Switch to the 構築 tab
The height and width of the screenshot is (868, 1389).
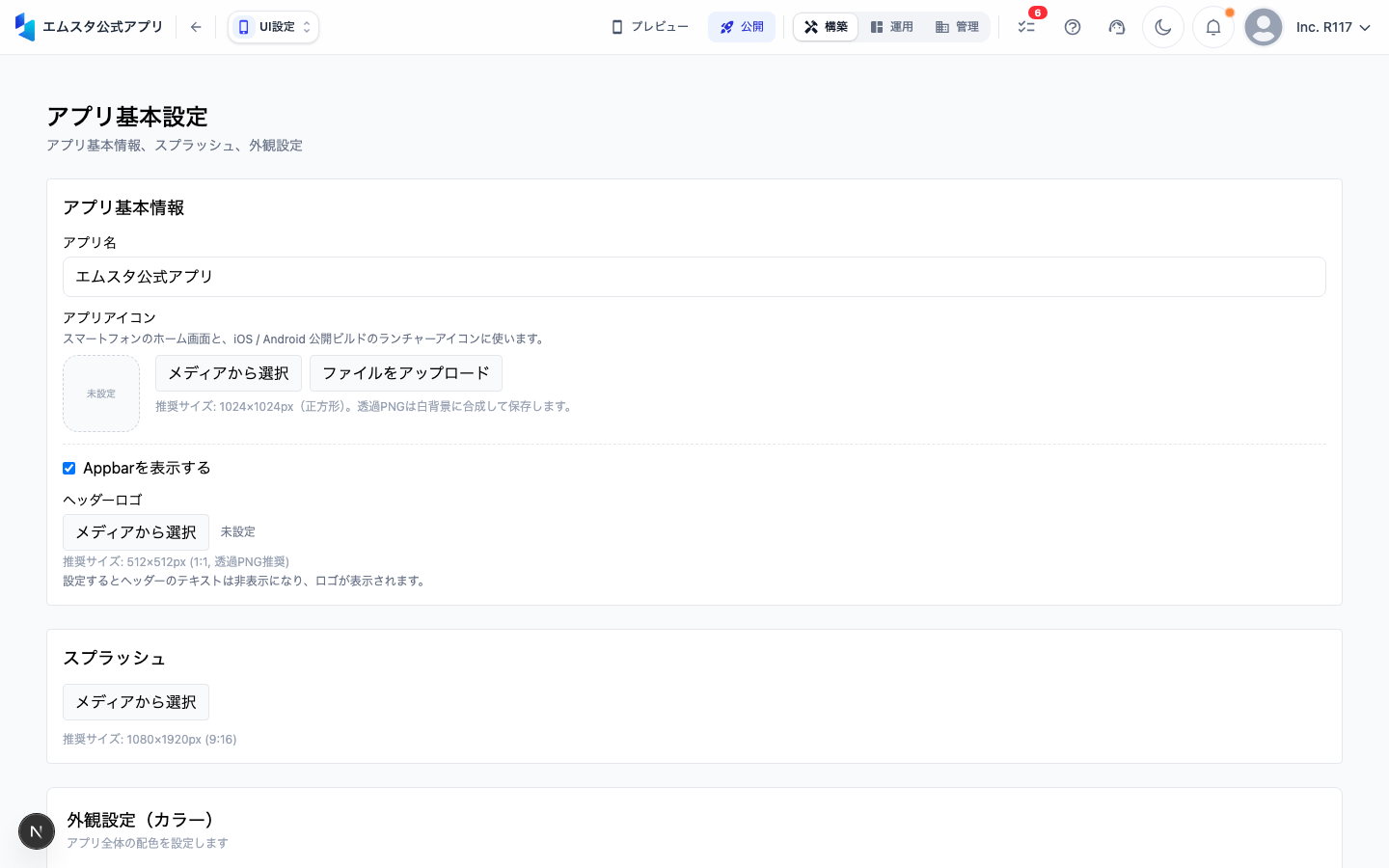[826, 27]
